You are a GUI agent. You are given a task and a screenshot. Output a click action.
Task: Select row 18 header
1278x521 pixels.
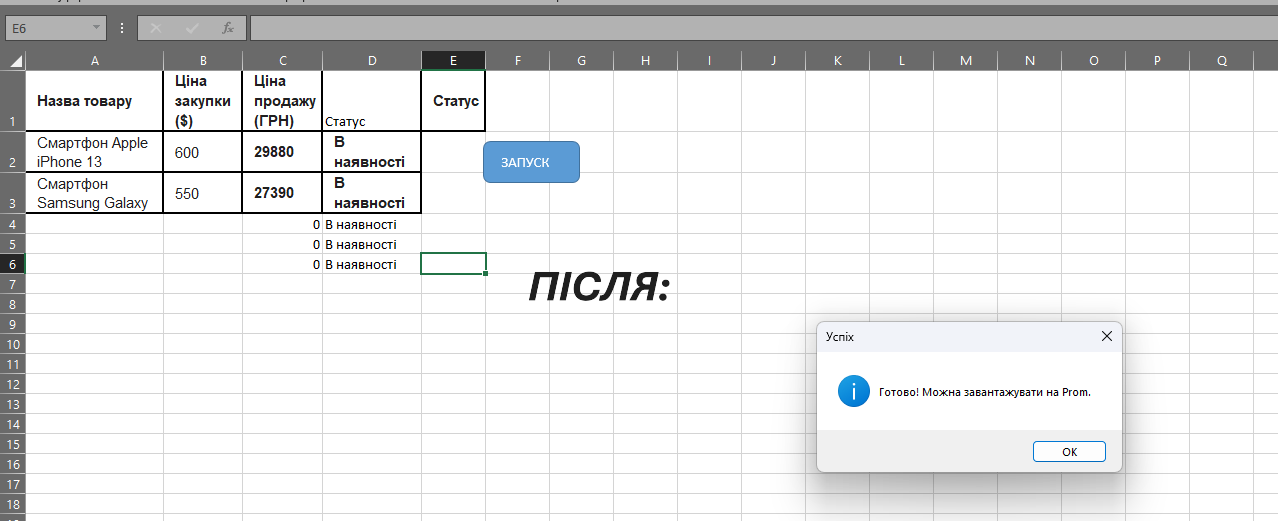pos(13,504)
